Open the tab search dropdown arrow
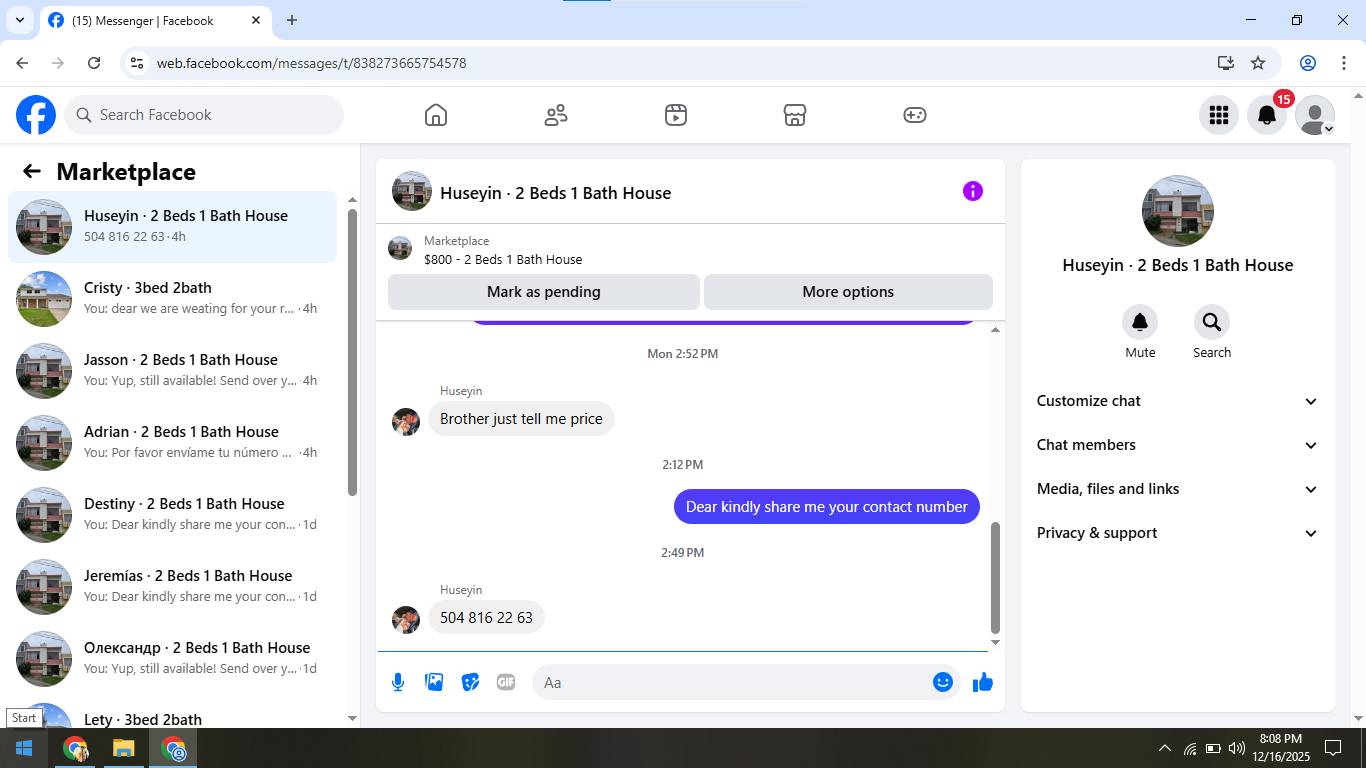 pyautogui.click(x=19, y=20)
